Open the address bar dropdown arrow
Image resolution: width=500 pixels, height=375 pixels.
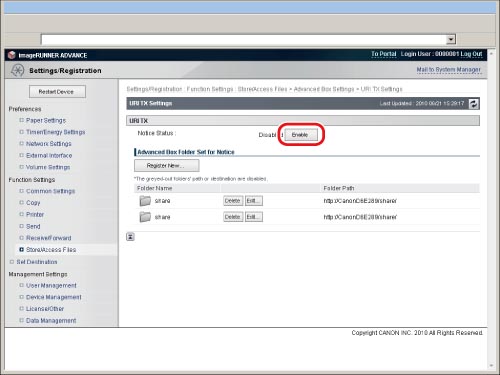(x=451, y=39)
